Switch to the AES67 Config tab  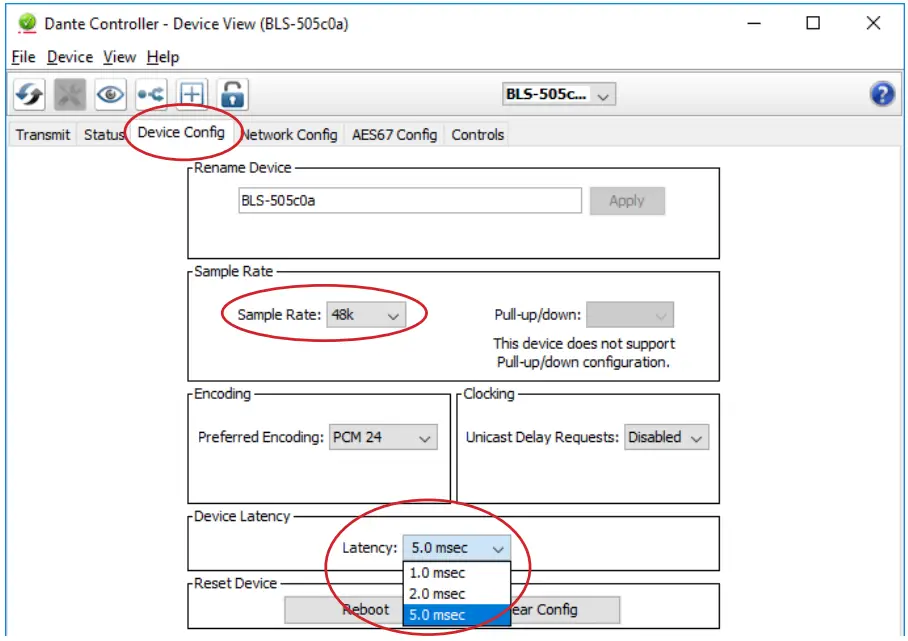click(x=394, y=135)
